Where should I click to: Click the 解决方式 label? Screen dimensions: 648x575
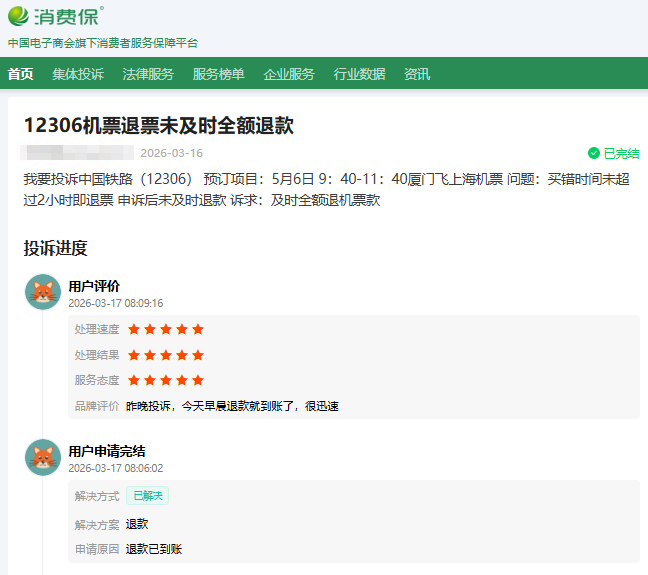coord(97,496)
